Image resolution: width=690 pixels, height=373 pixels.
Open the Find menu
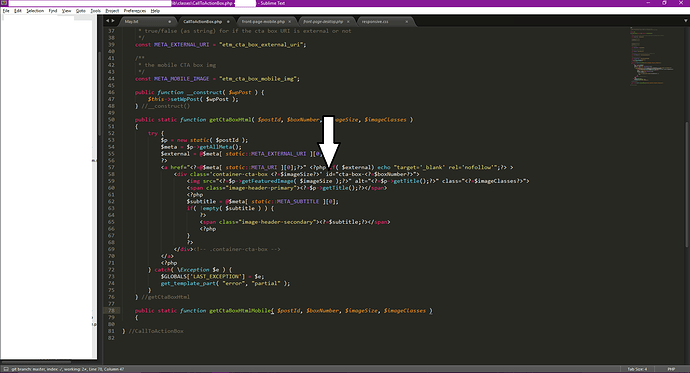53,11
